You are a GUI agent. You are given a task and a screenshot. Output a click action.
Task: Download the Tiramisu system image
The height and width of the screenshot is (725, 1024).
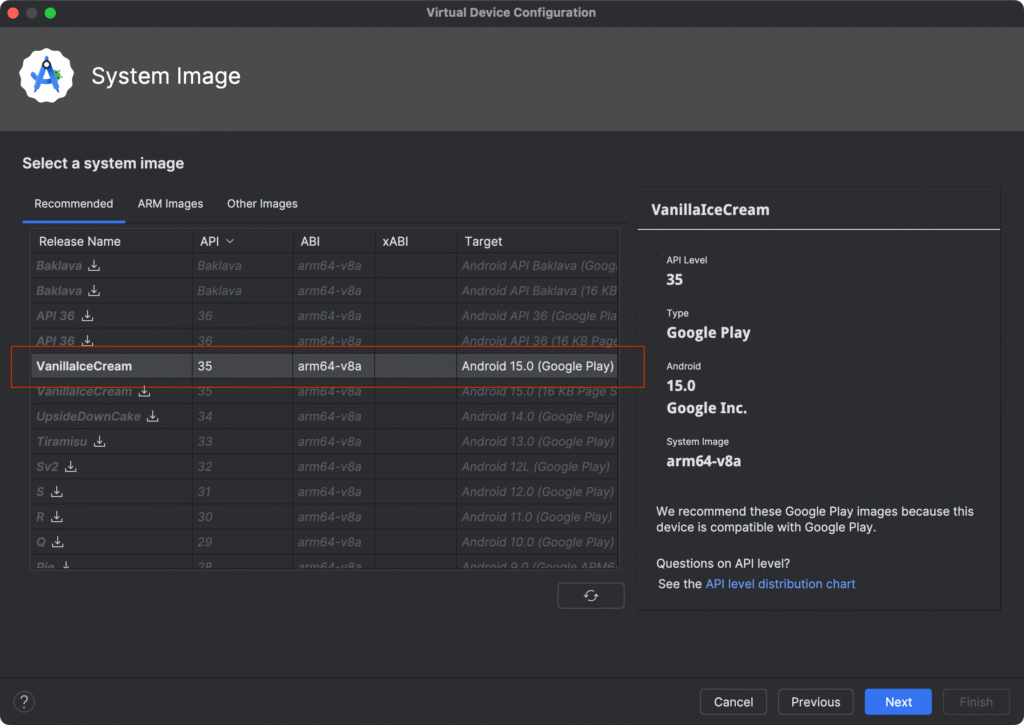click(100, 442)
